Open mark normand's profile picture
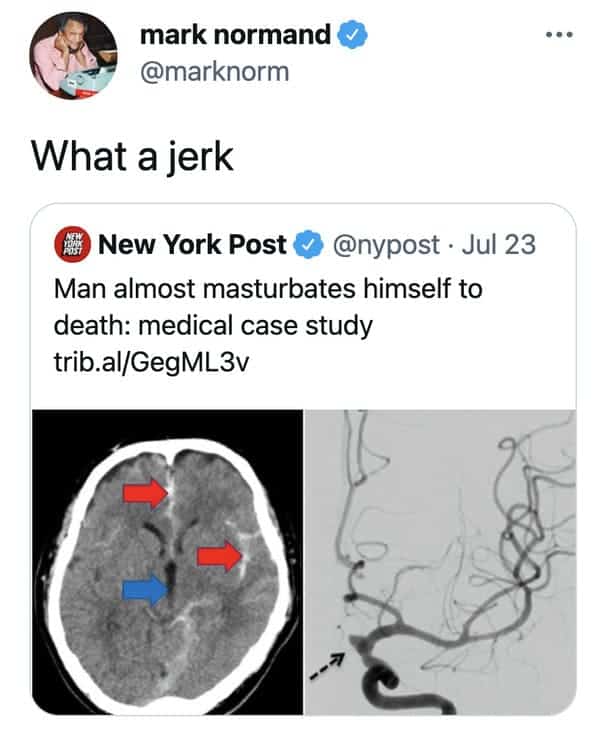Image resolution: width=599 pixels, height=734 pixels. pos(73,55)
